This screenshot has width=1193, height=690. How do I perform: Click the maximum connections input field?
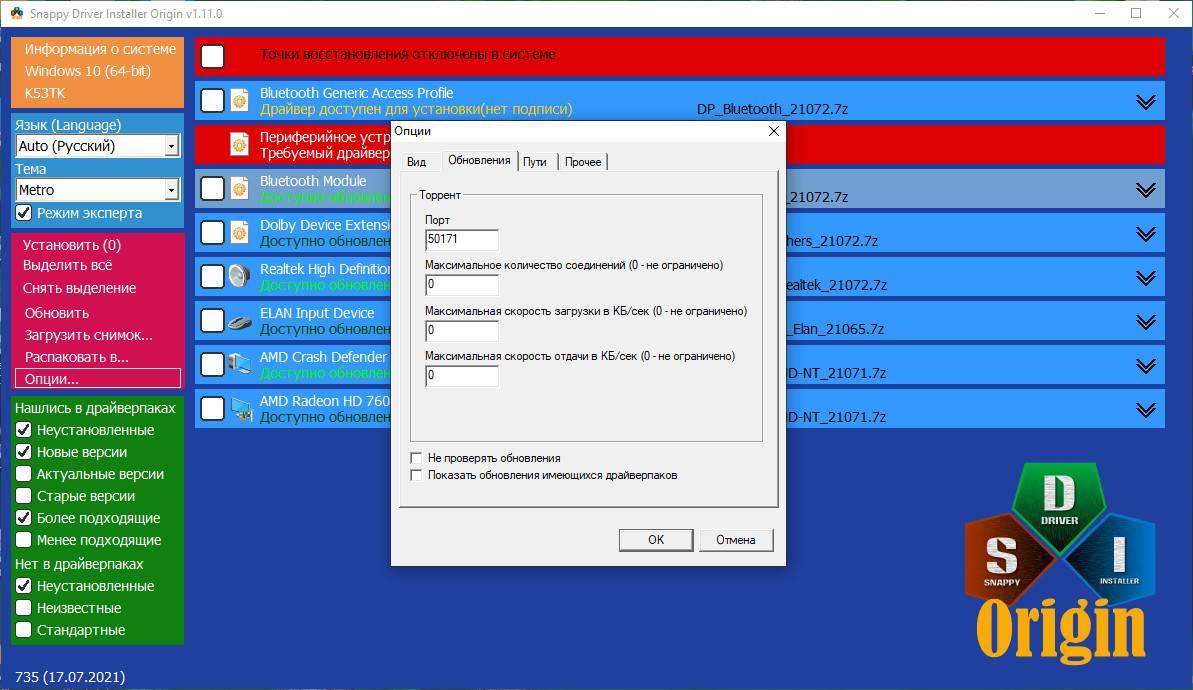point(462,285)
